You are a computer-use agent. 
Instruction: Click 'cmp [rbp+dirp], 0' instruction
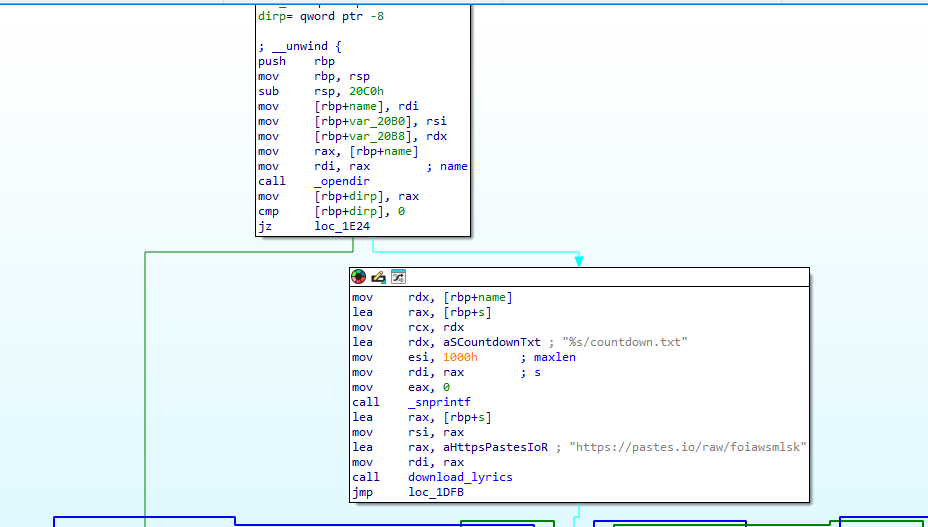(331, 211)
